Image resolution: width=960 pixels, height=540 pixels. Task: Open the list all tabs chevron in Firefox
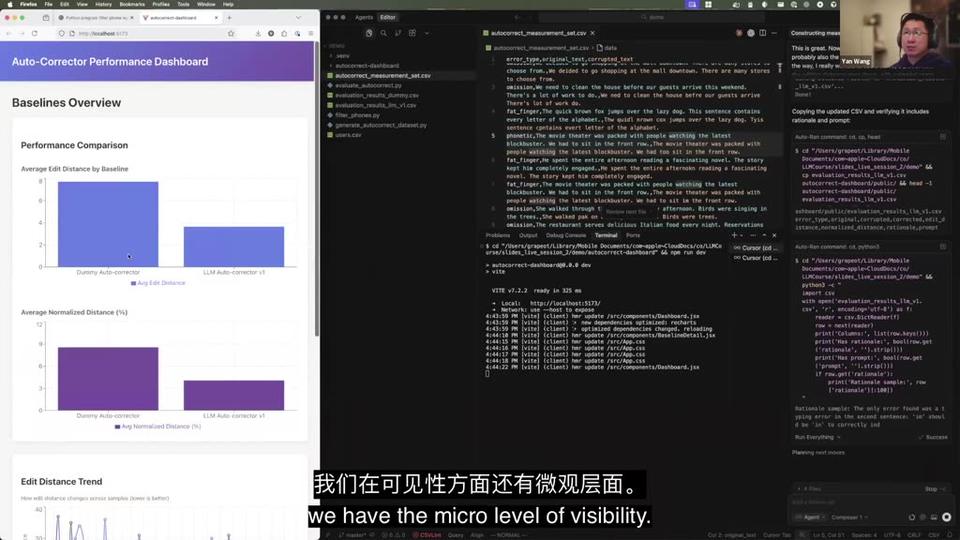click(x=298, y=18)
